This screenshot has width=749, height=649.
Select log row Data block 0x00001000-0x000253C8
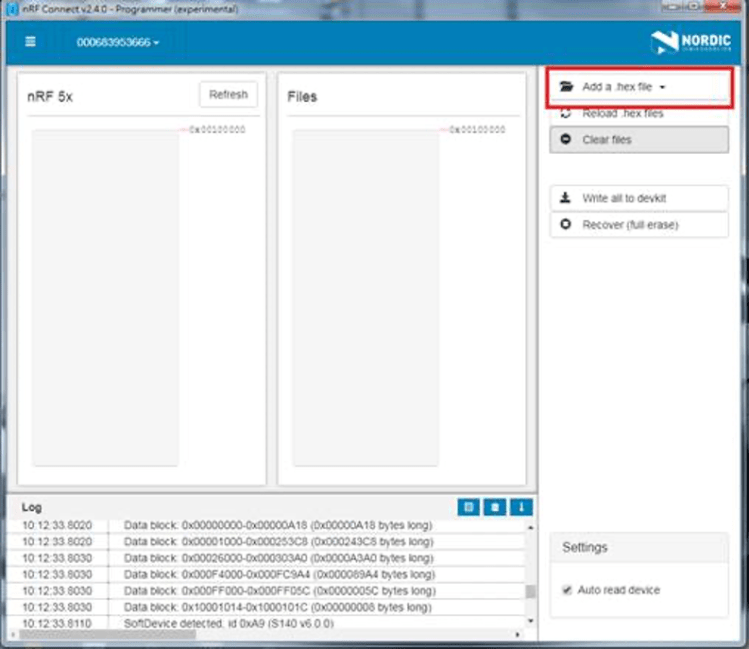[x=266, y=542]
